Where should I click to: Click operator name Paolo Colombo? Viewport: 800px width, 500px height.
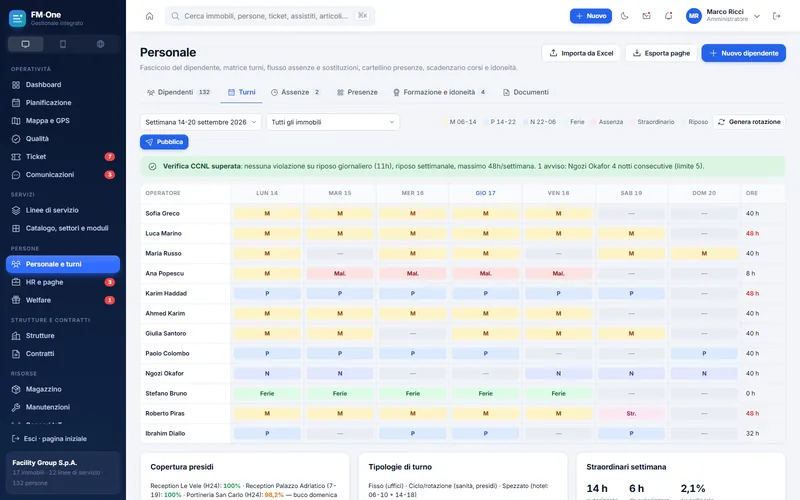[167, 353]
